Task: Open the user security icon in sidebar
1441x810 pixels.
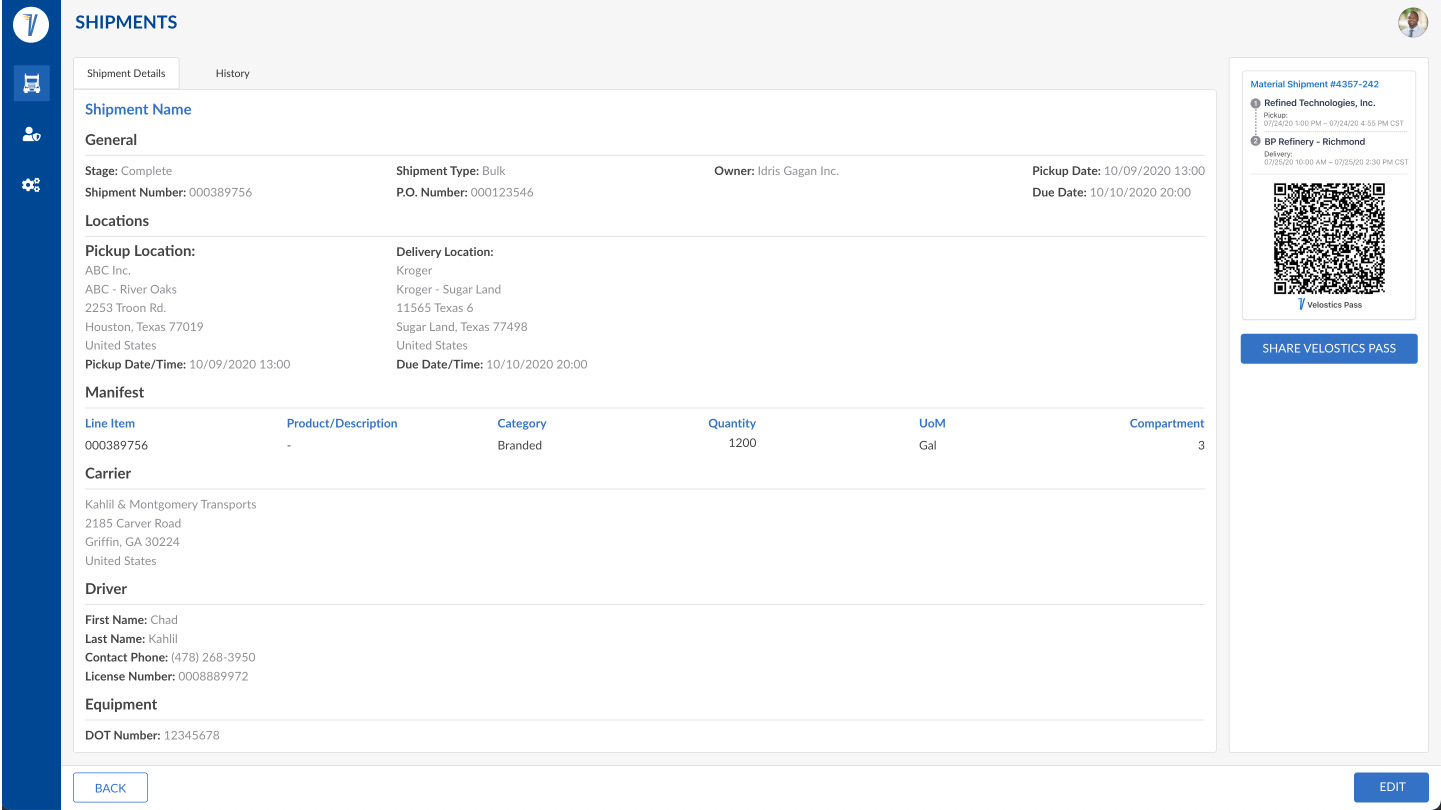Action: point(31,134)
